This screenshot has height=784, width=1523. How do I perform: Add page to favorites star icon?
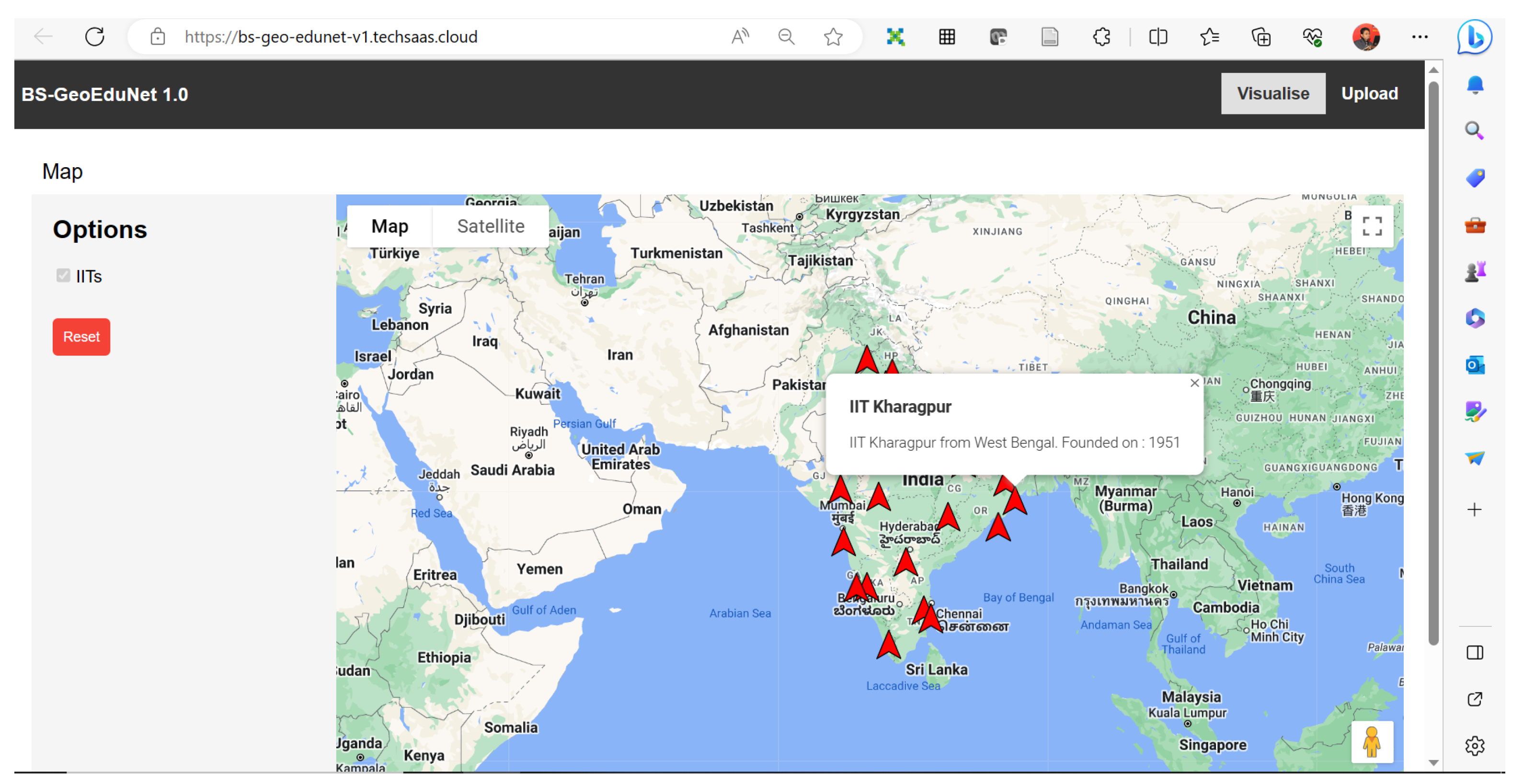pyautogui.click(x=833, y=37)
